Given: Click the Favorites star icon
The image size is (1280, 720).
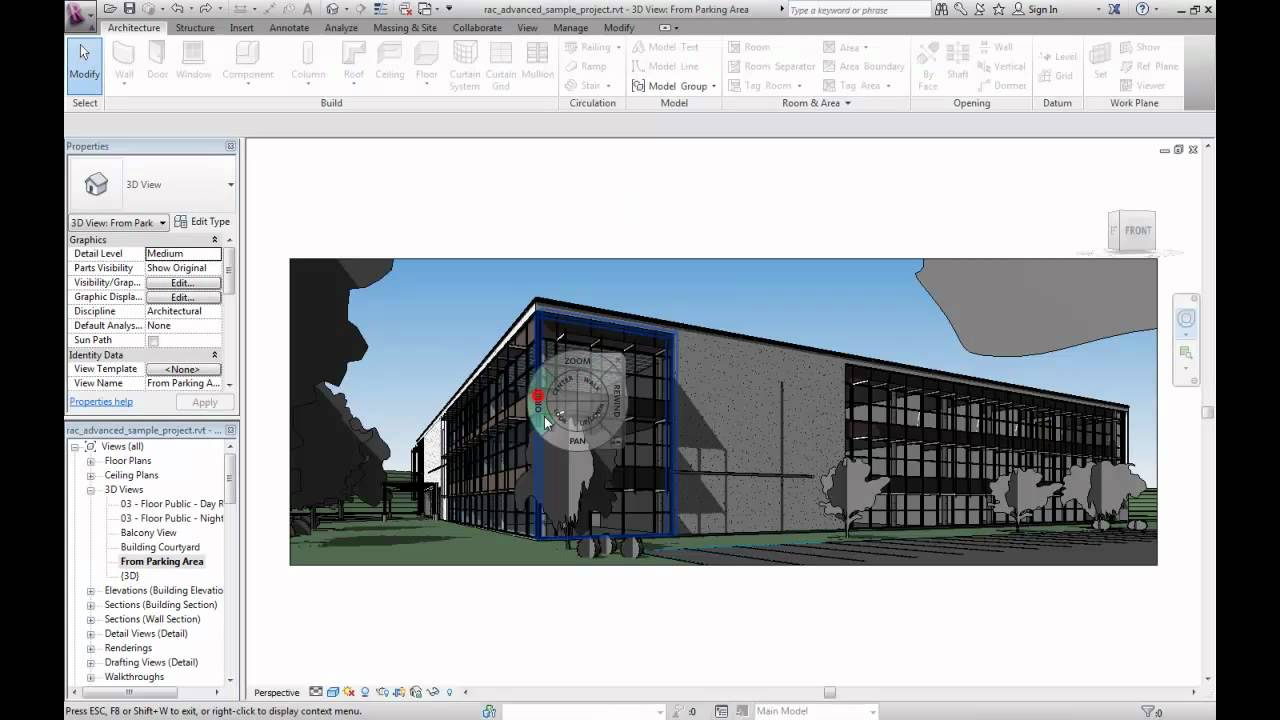Looking at the screenshot, I should [x=998, y=9].
